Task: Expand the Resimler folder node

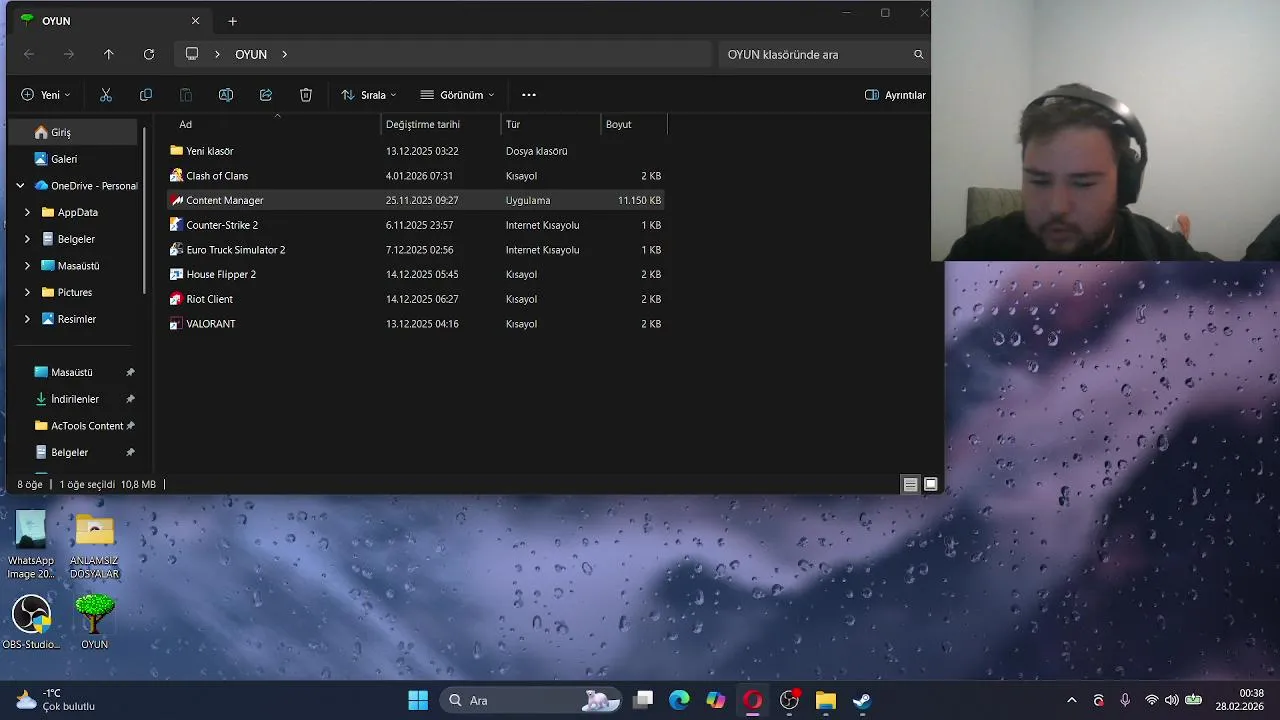Action: coord(27,319)
